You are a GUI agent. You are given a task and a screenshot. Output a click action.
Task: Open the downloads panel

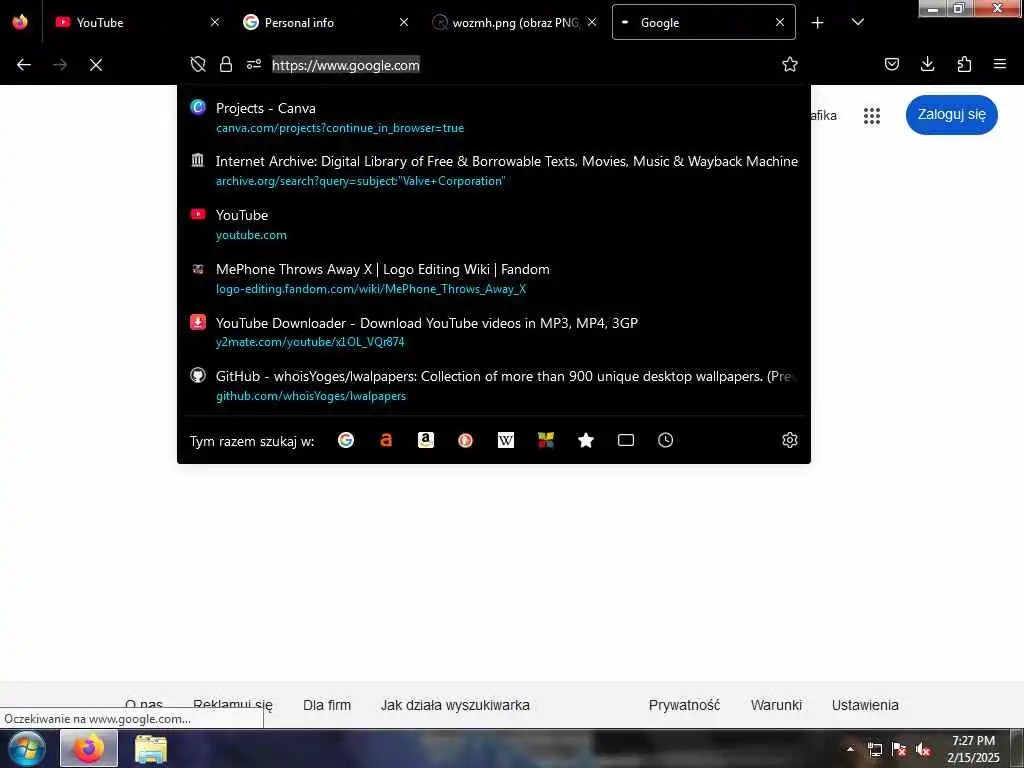[927, 64]
